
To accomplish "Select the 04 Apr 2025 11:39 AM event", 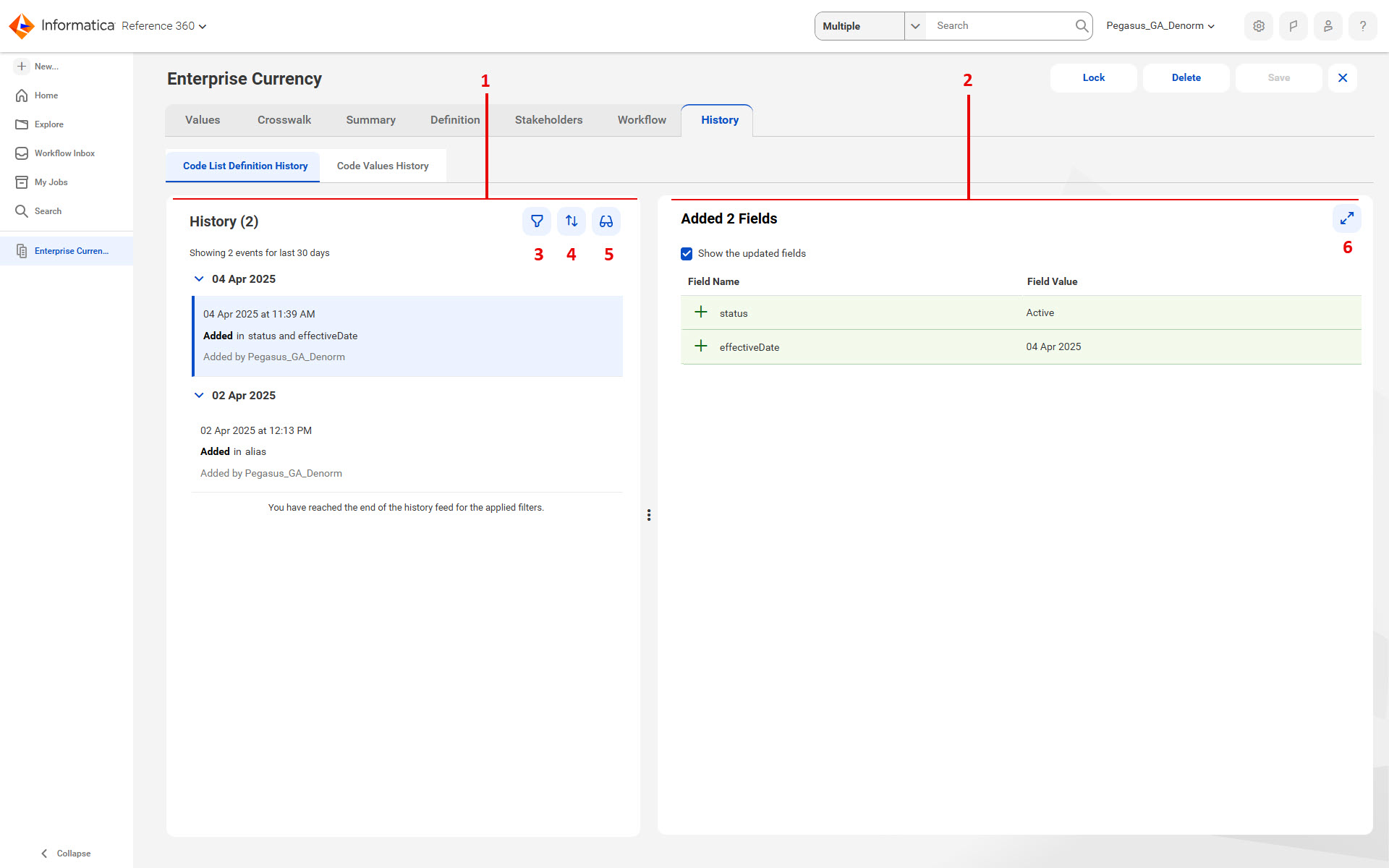I will [407, 336].
